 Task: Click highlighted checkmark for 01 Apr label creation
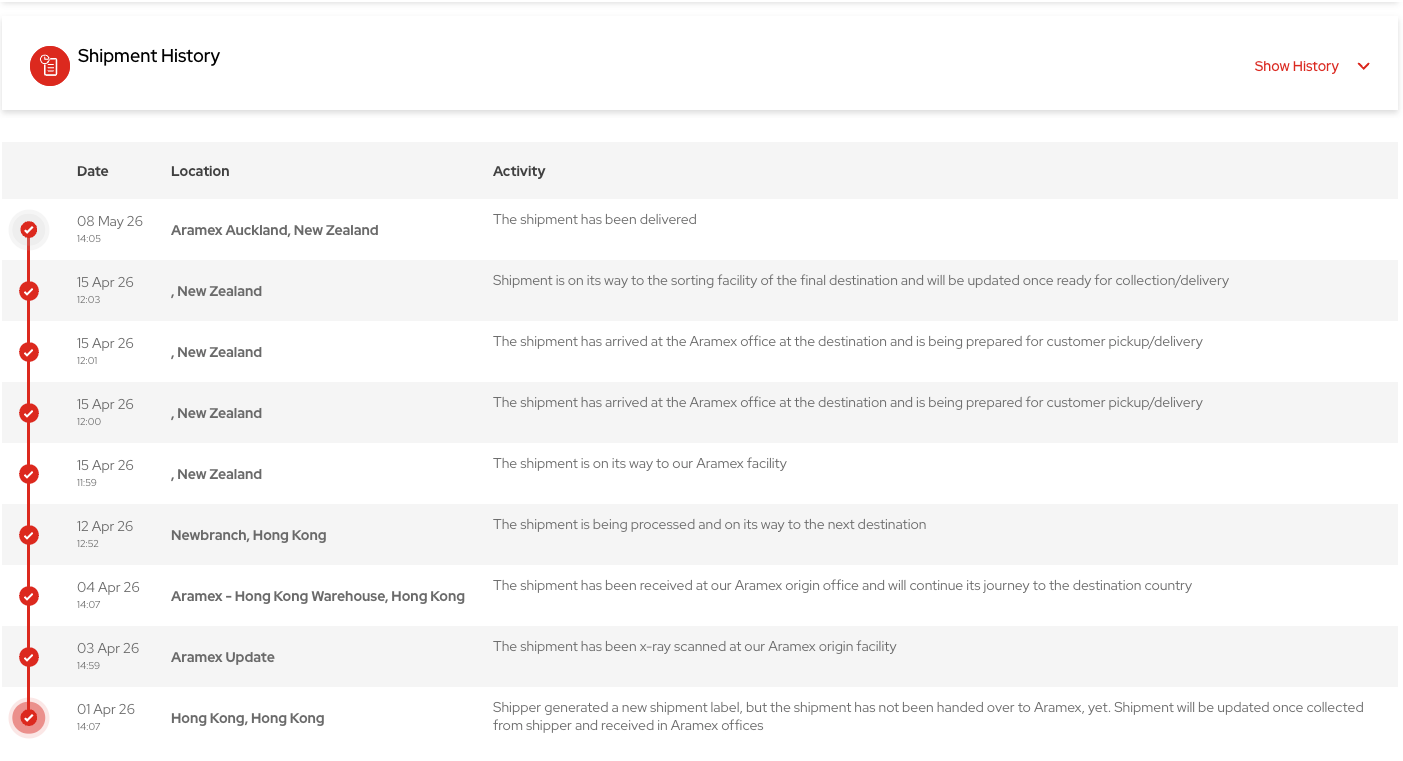[29, 718]
